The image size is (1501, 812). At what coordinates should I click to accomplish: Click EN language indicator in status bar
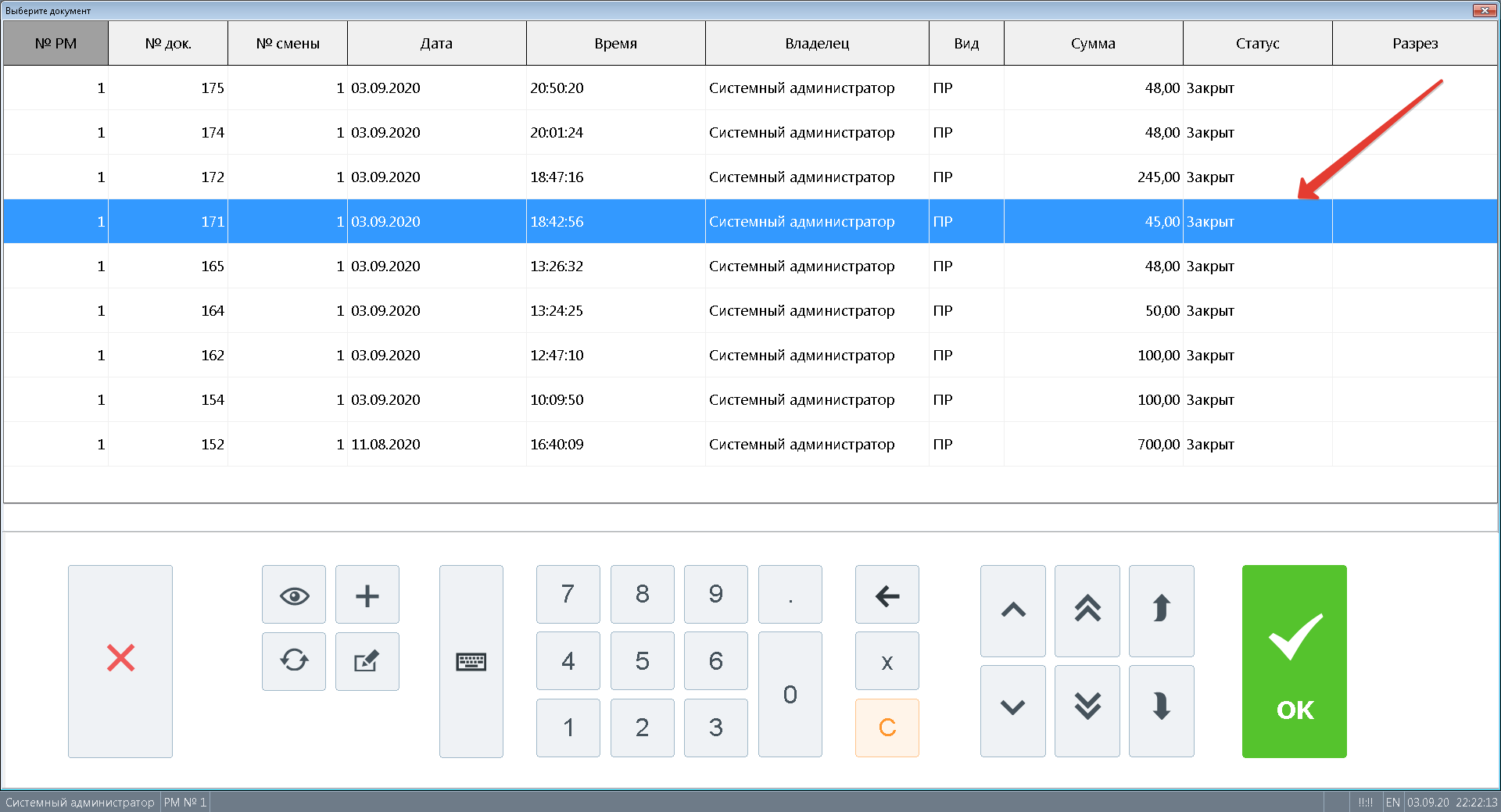[x=1393, y=802]
